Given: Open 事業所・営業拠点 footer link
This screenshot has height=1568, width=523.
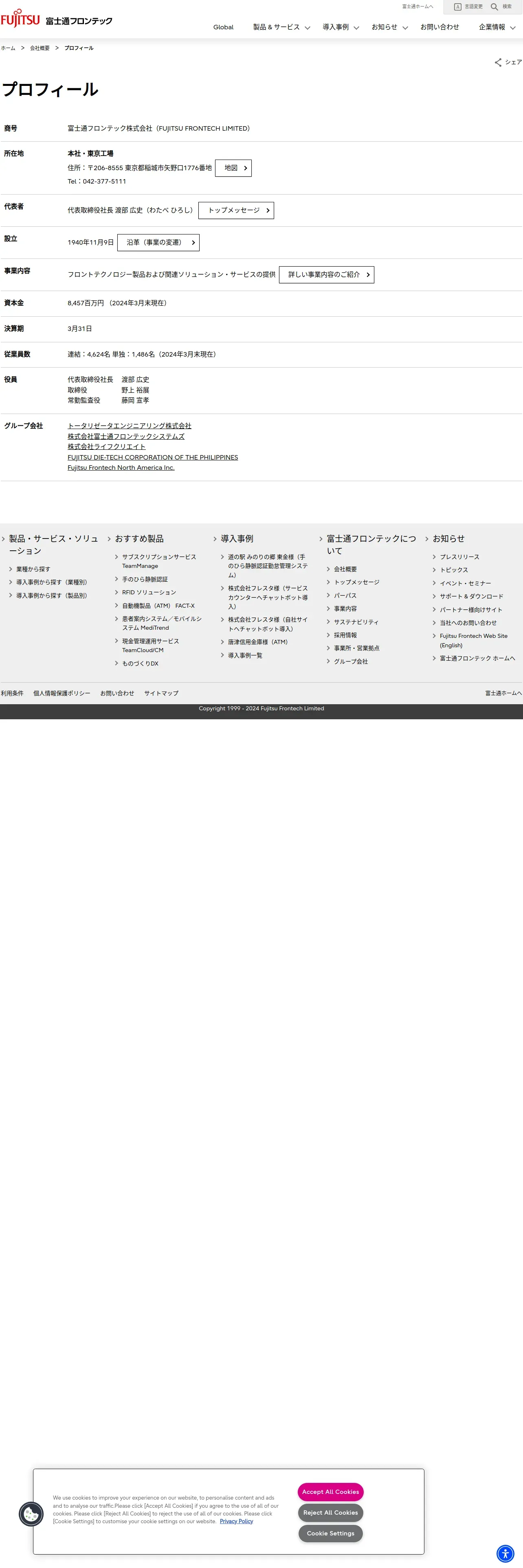Looking at the screenshot, I should (x=357, y=648).
